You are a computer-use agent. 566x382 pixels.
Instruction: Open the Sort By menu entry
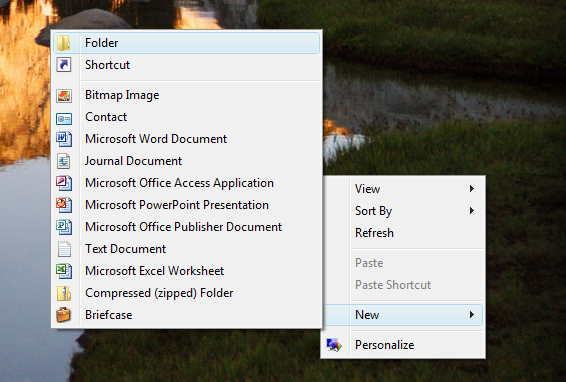click(403, 211)
